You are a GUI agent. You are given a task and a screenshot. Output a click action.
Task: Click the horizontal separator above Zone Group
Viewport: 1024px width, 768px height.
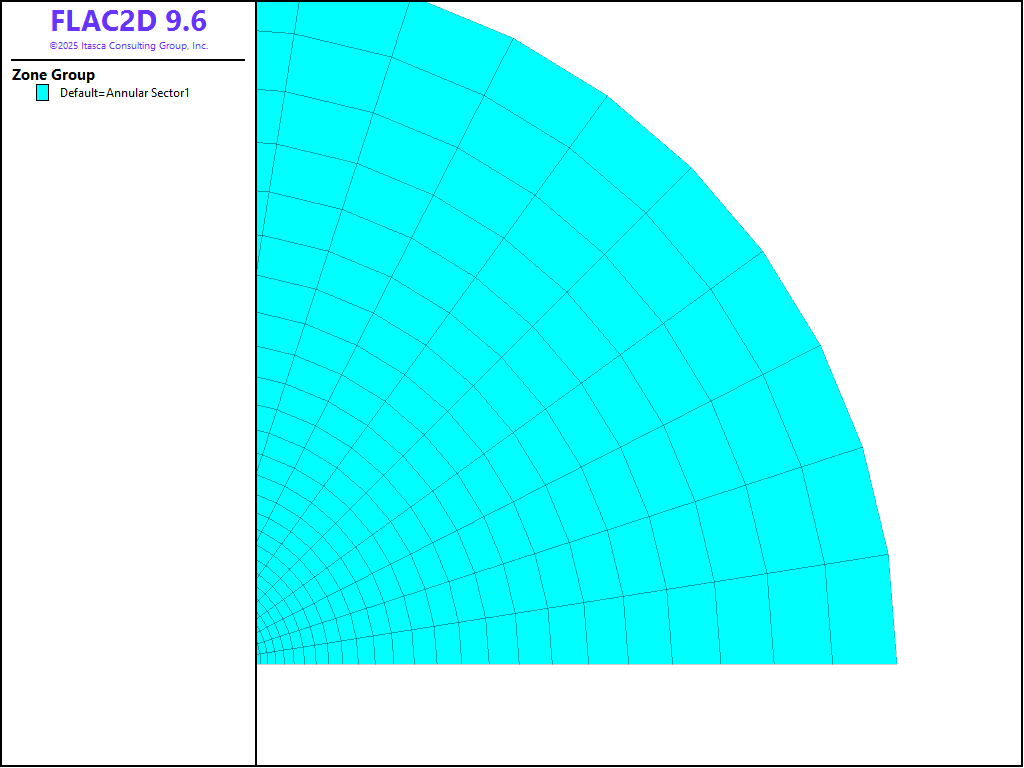pos(128,60)
